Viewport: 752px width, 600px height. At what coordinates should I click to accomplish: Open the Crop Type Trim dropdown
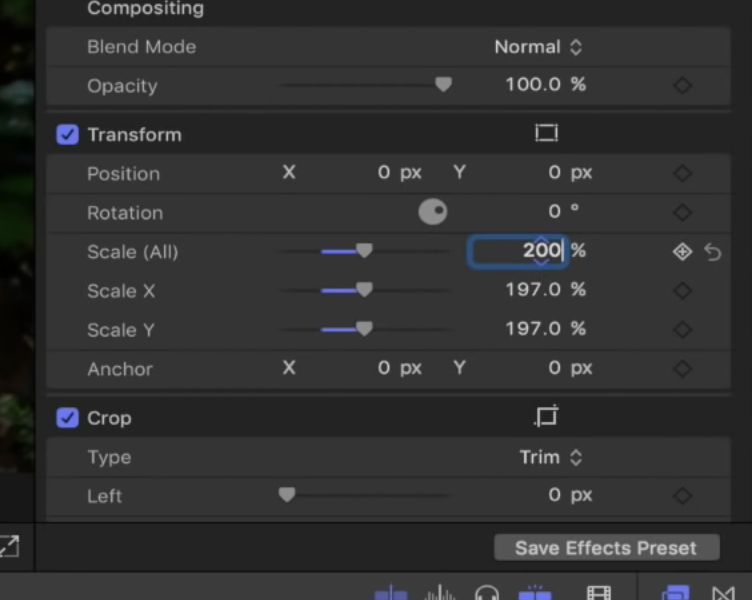tap(550, 457)
